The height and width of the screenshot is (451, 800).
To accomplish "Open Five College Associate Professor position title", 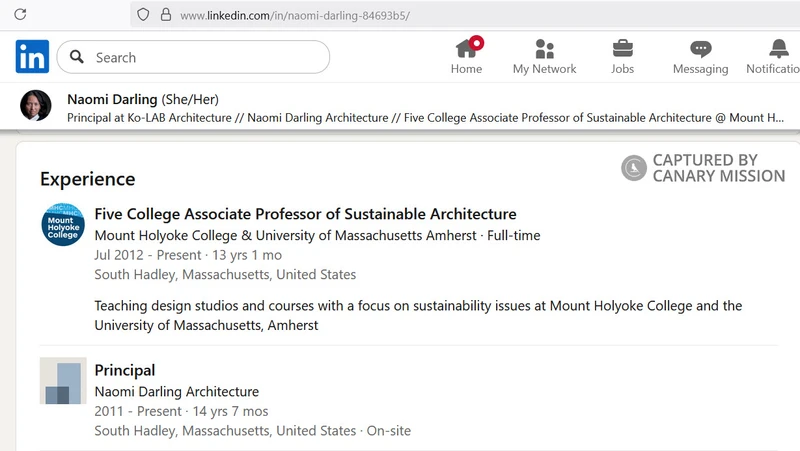I will point(305,214).
